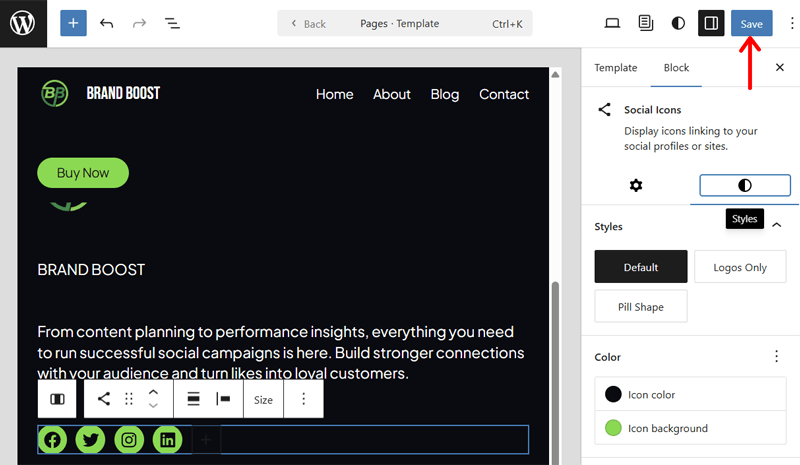Open the global Styles half-circle icon in header
This screenshot has height=465, width=800.
[x=678, y=23]
